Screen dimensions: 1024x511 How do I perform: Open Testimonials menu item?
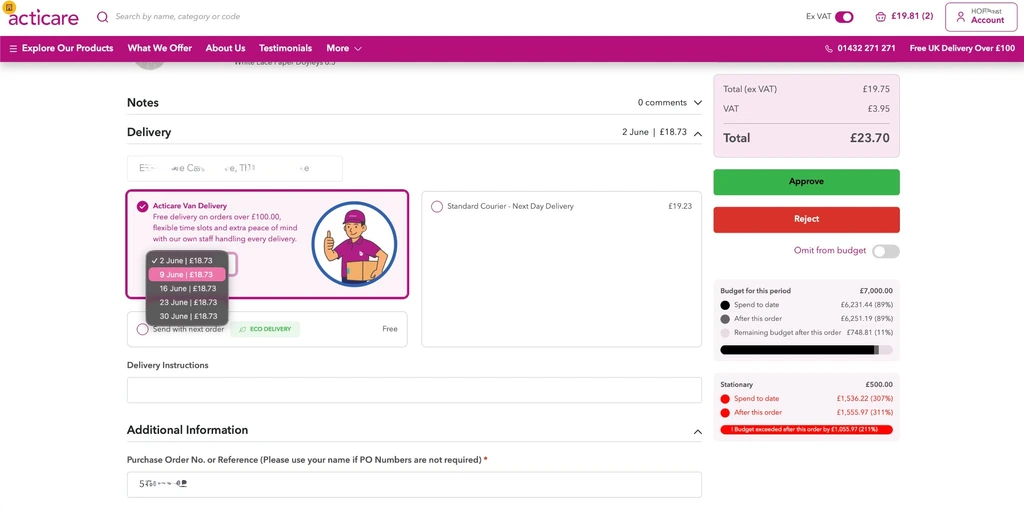click(285, 48)
